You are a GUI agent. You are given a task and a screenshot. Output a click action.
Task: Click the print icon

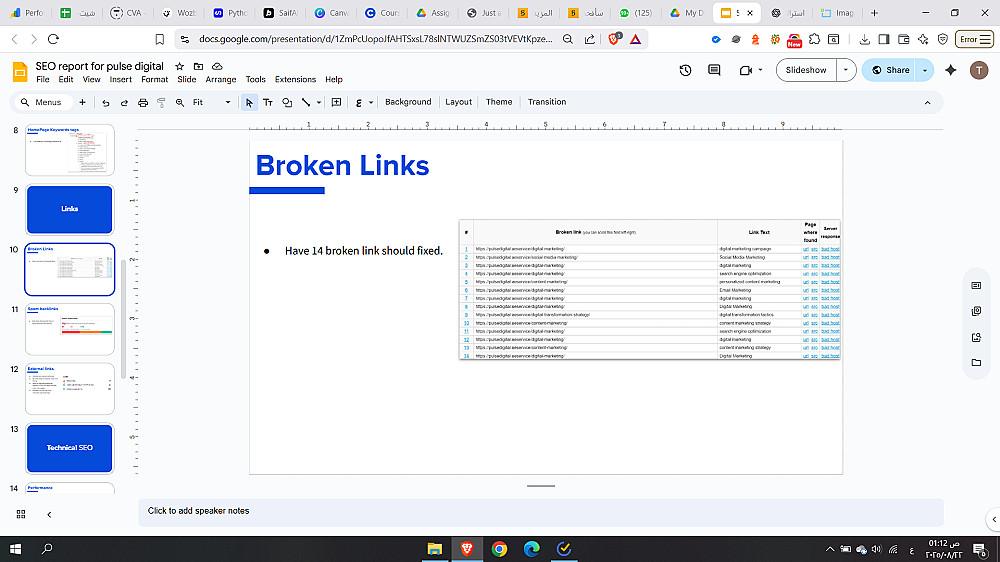pos(143,102)
